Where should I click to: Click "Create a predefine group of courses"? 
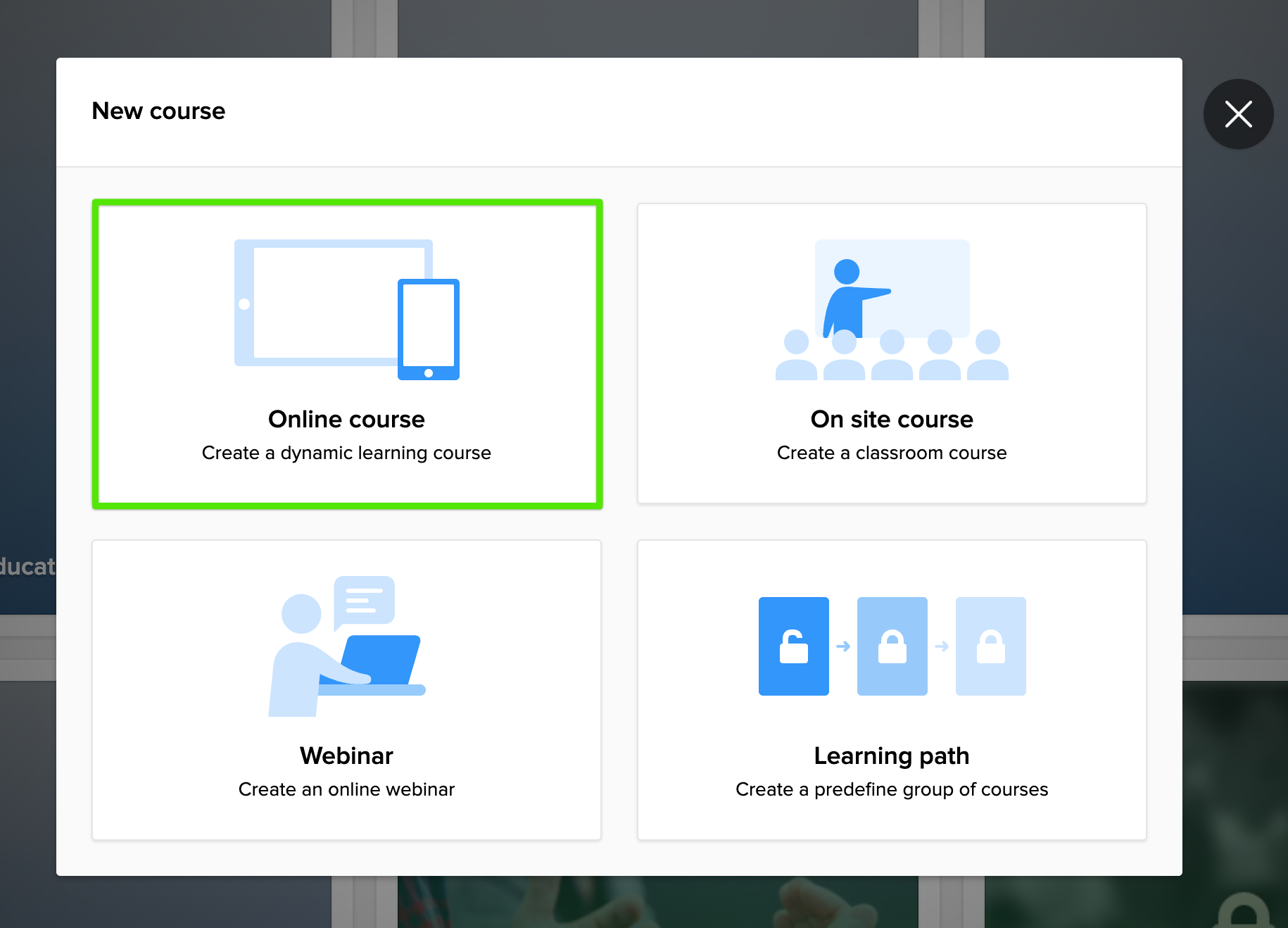[x=892, y=789]
